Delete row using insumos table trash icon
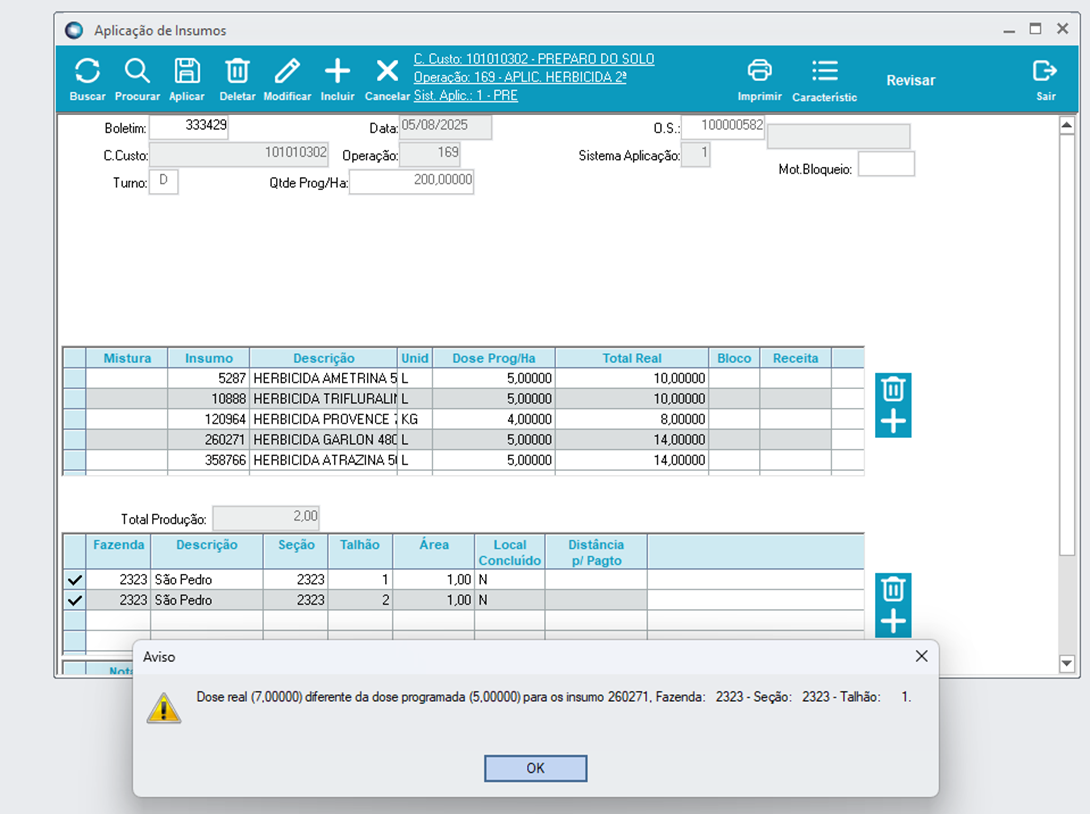This screenshot has width=1090, height=814. (x=893, y=389)
